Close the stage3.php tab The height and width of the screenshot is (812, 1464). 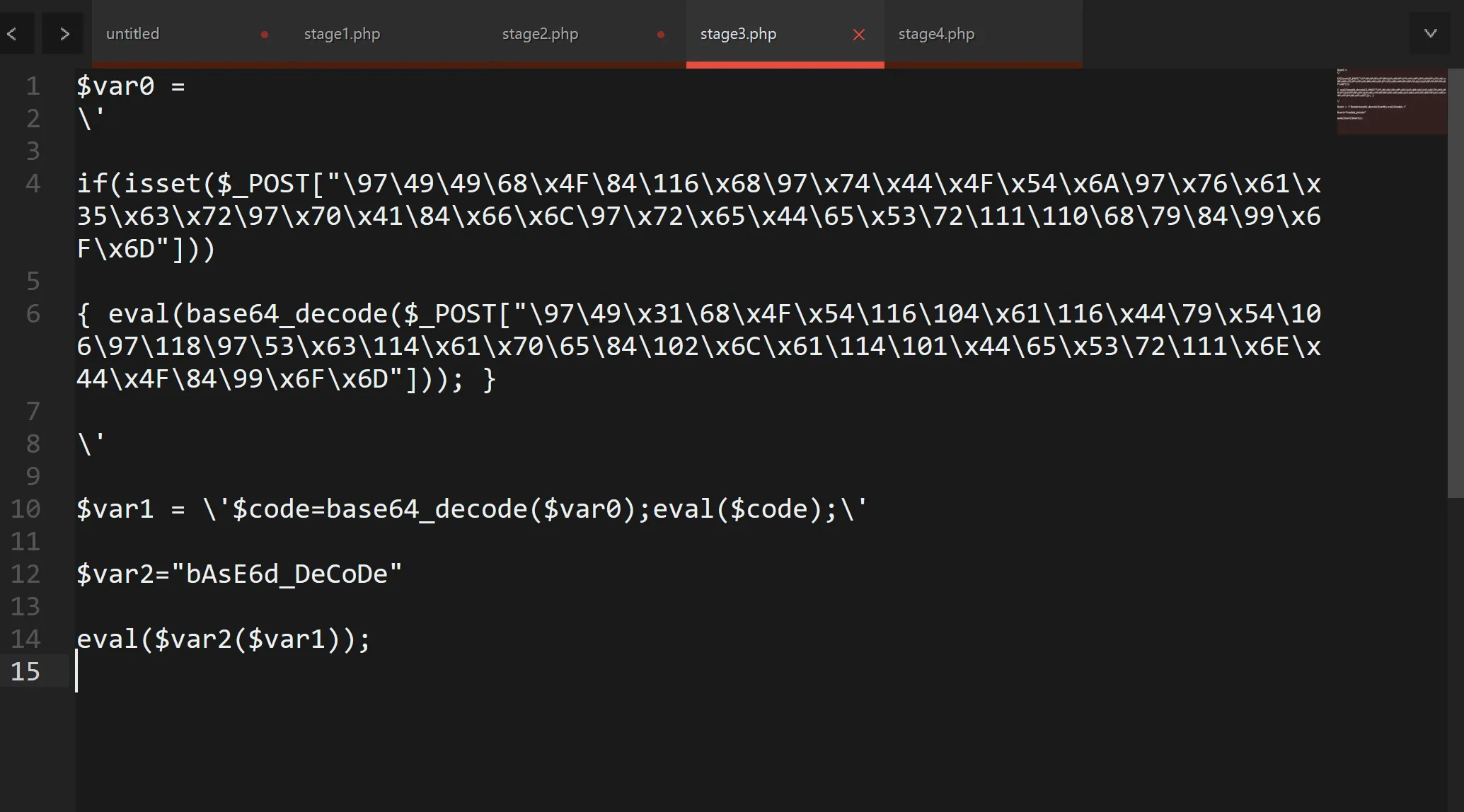click(x=858, y=34)
